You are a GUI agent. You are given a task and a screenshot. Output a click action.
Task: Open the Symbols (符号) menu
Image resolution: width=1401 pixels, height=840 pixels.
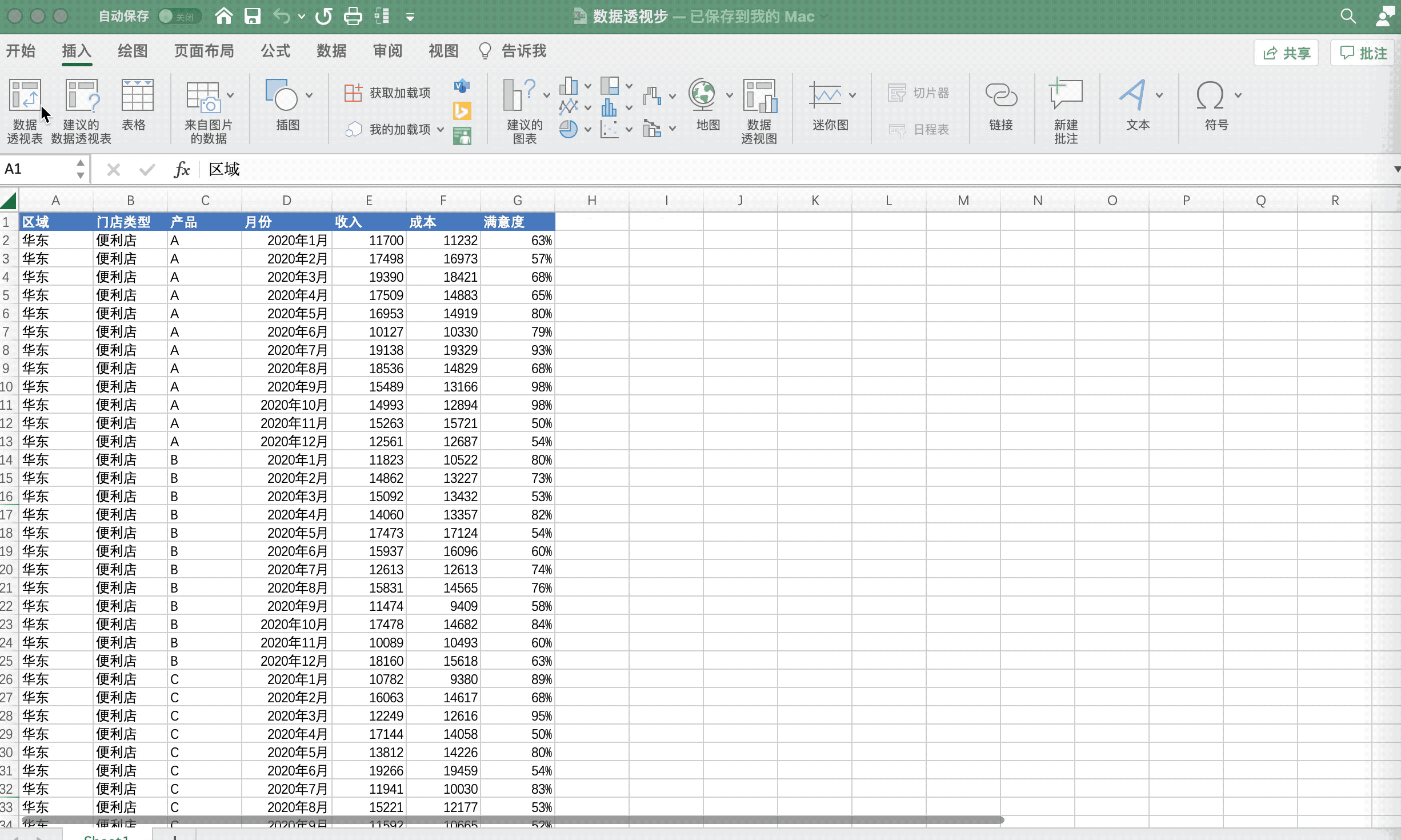pos(1216,105)
